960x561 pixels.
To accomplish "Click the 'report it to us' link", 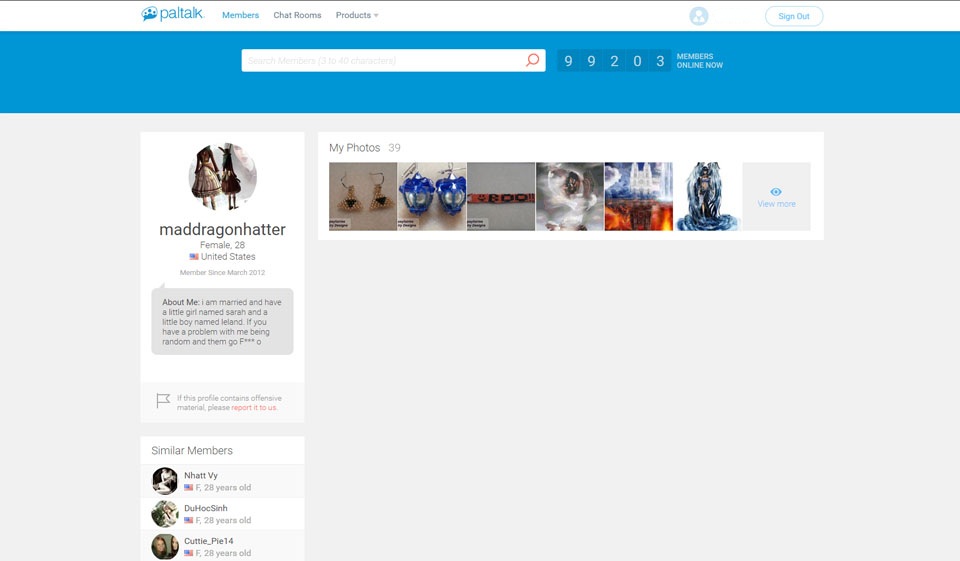I will 254,408.
